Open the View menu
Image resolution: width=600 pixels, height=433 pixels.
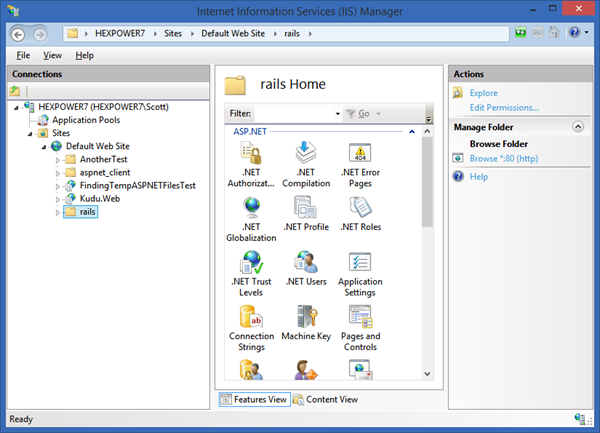click(x=52, y=55)
